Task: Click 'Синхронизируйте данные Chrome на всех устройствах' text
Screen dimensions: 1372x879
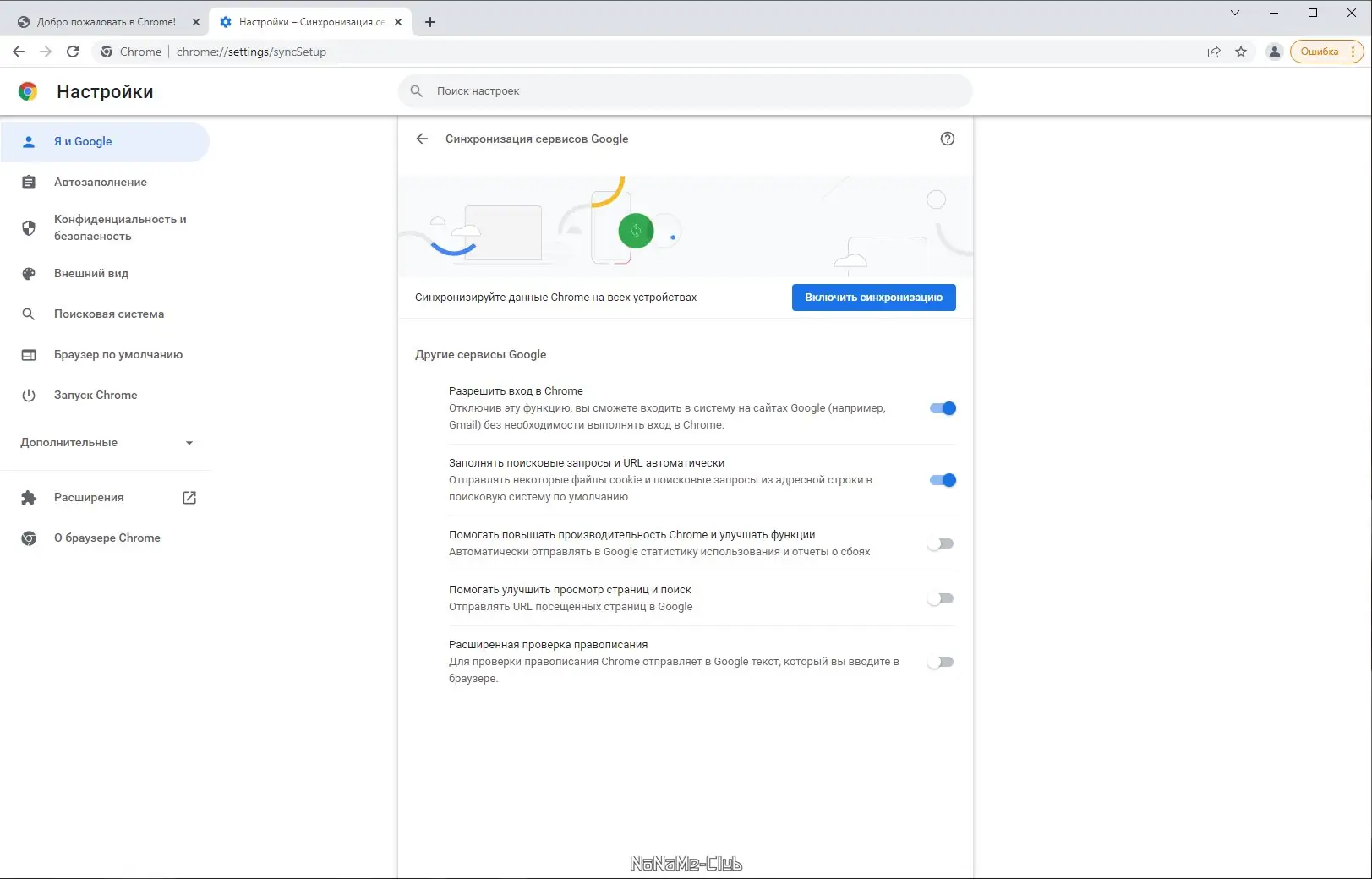Action: pyautogui.click(x=555, y=298)
